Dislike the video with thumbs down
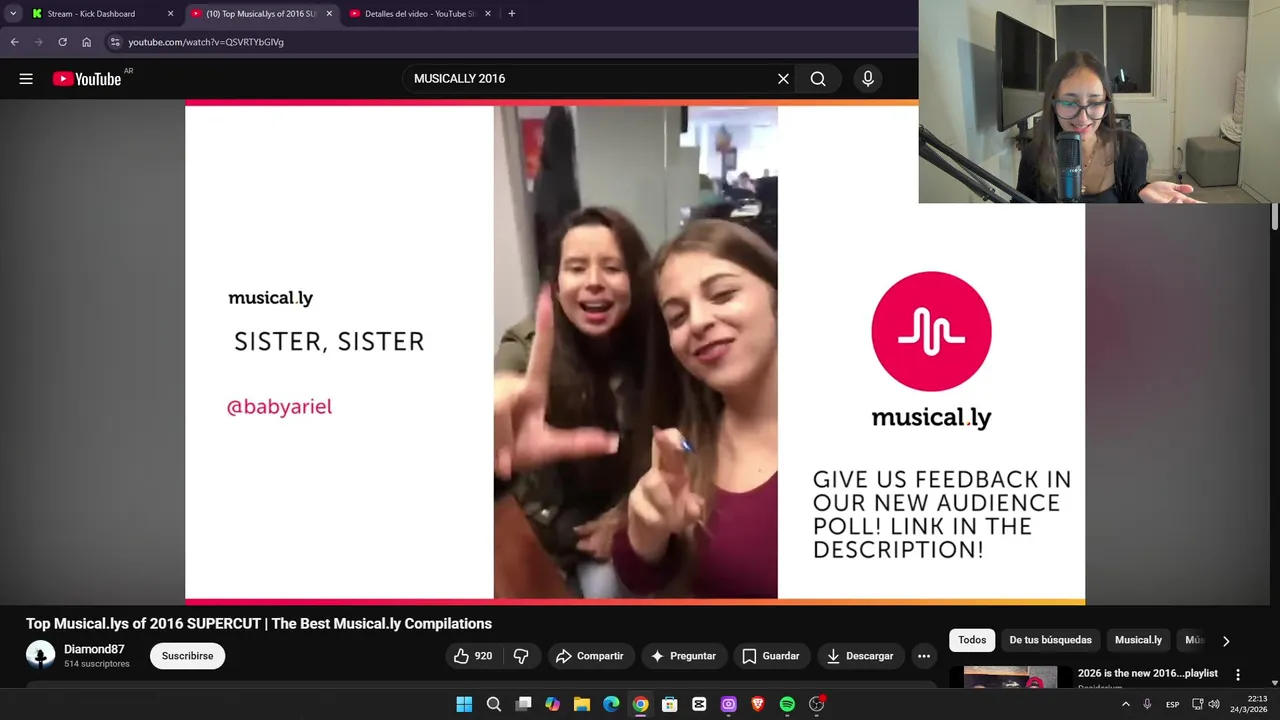 pyautogui.click(x=521, y=656)
